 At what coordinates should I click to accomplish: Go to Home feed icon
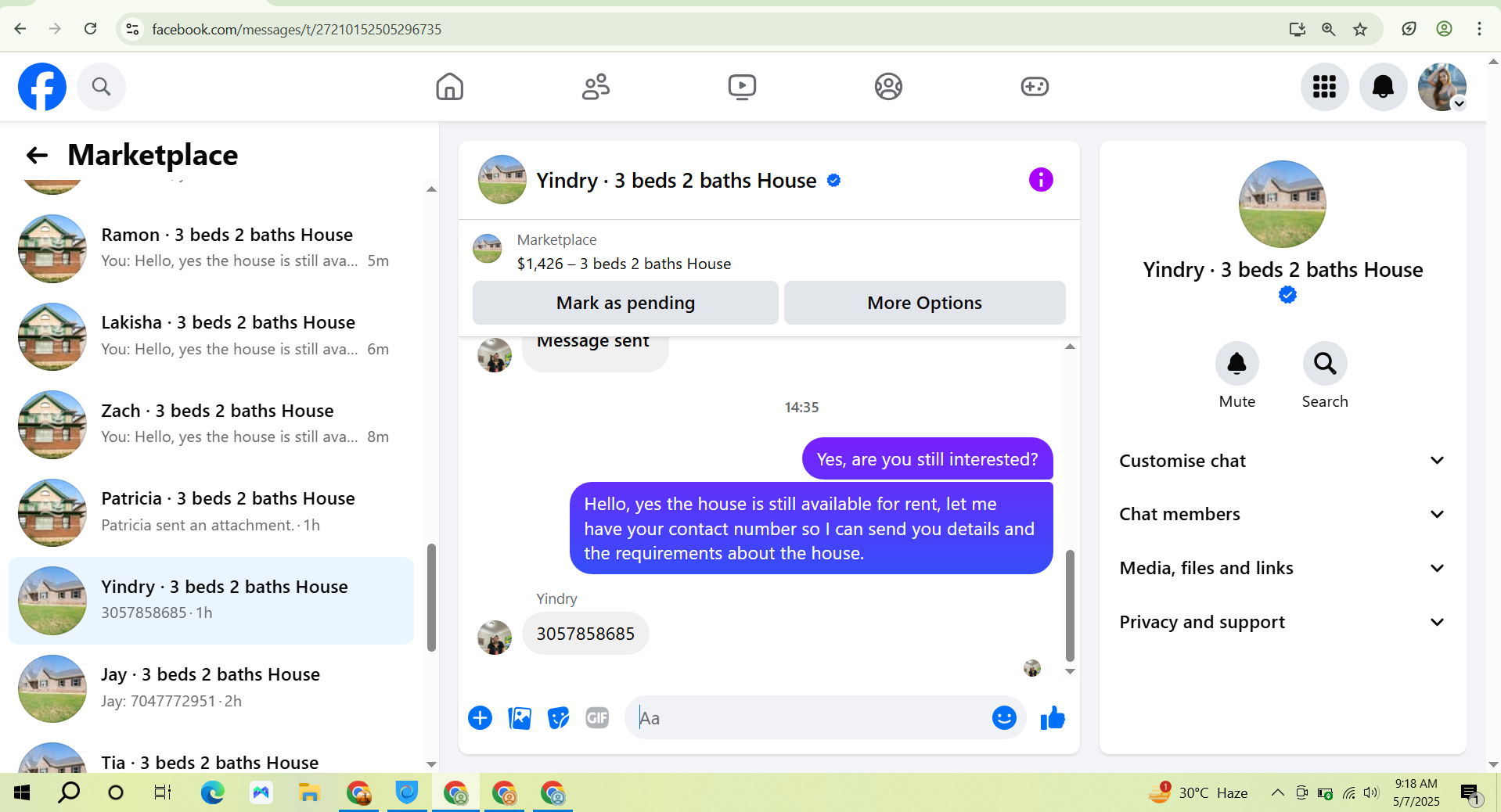coord(449,87)
